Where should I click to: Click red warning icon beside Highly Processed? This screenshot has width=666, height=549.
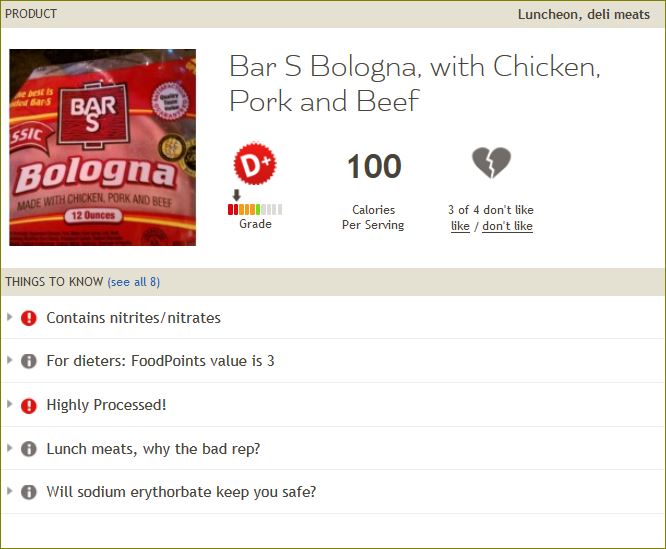tap(28, 405)
